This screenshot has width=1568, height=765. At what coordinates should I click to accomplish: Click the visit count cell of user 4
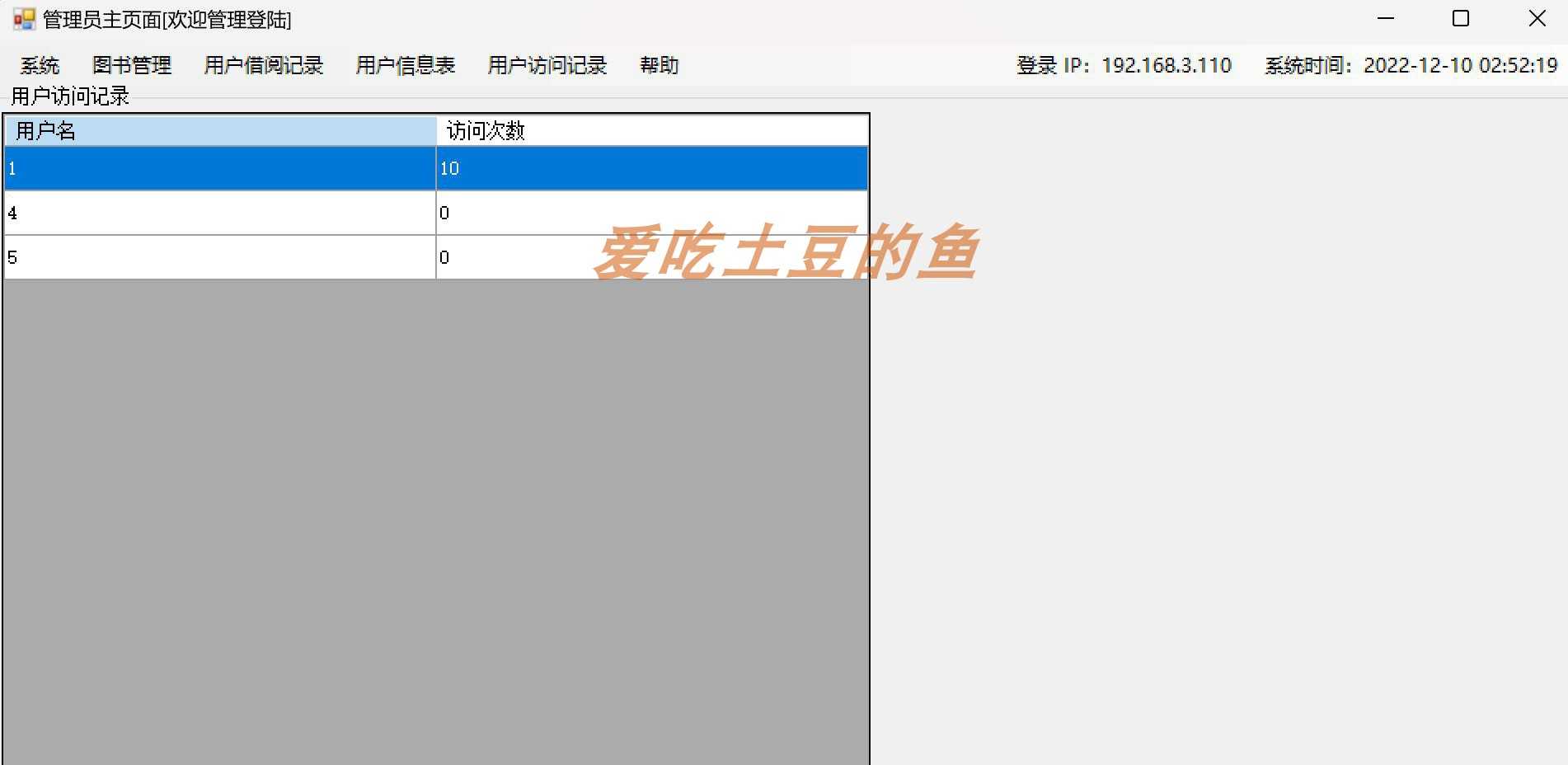[x=651, y=213]
